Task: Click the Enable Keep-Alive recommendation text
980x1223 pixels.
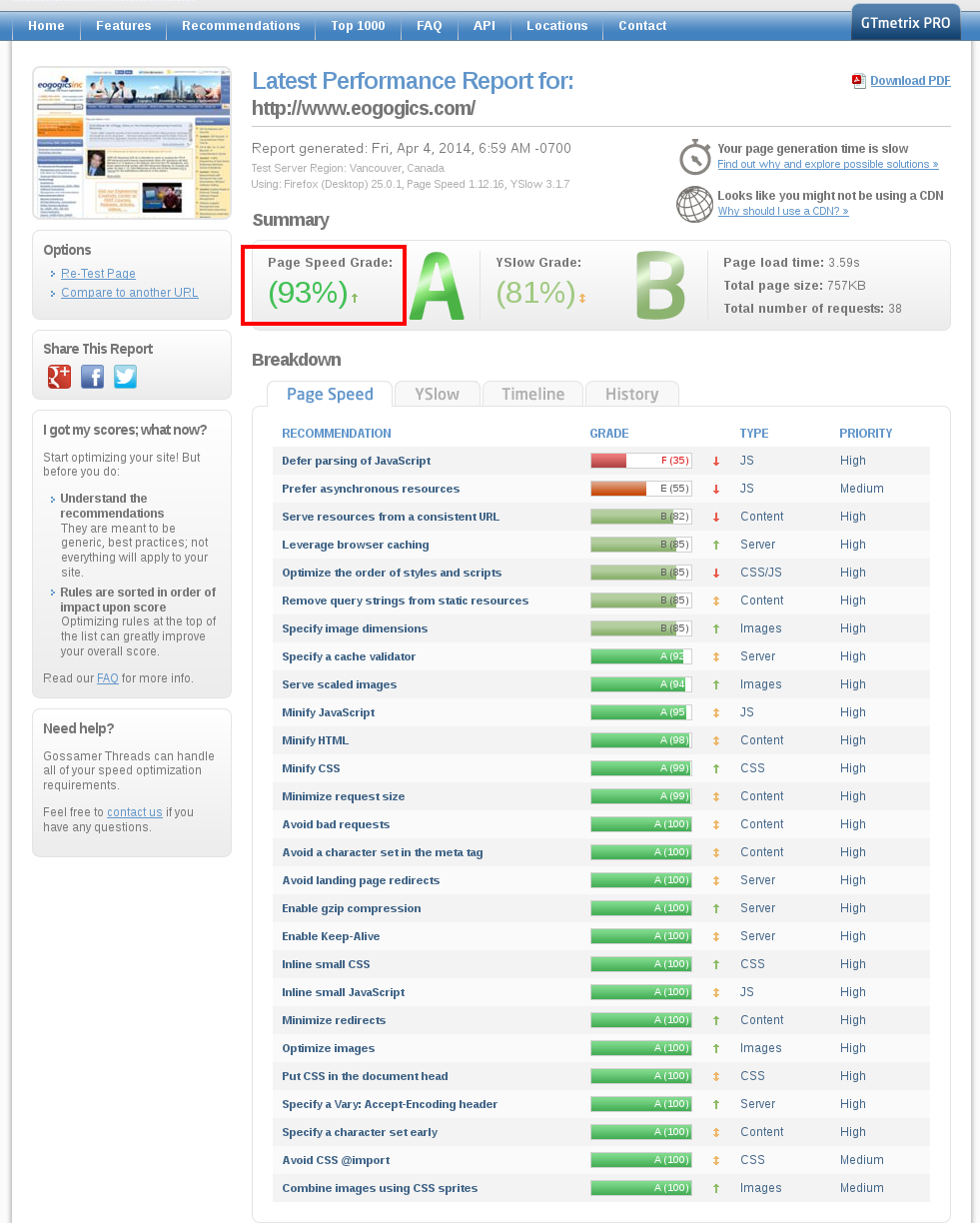Action: tap(331, 936)
